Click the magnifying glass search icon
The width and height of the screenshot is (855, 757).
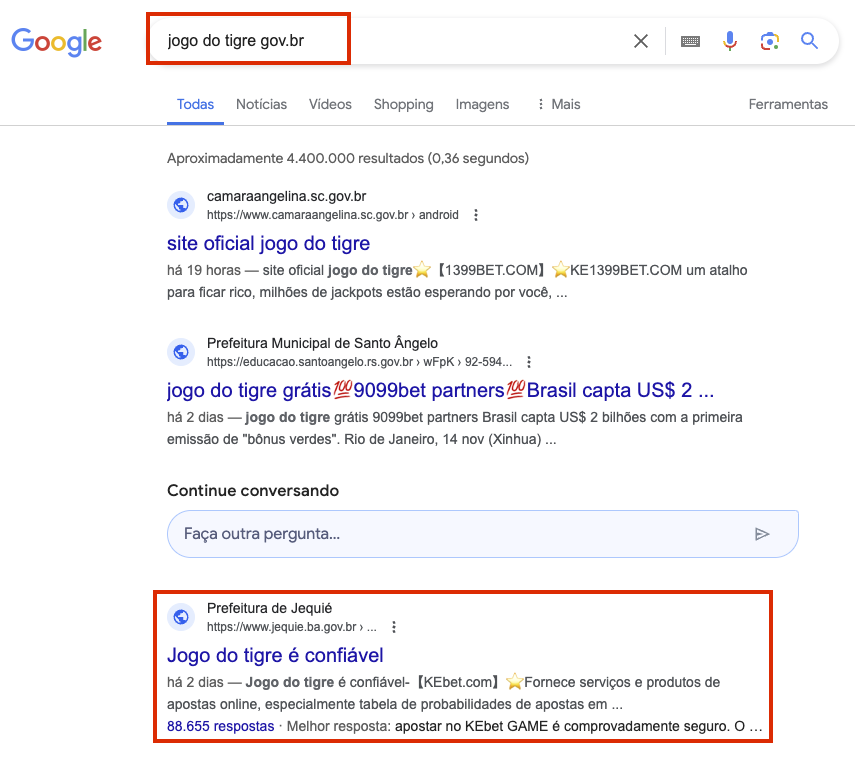pyautogui.click(x=809, y=41)
